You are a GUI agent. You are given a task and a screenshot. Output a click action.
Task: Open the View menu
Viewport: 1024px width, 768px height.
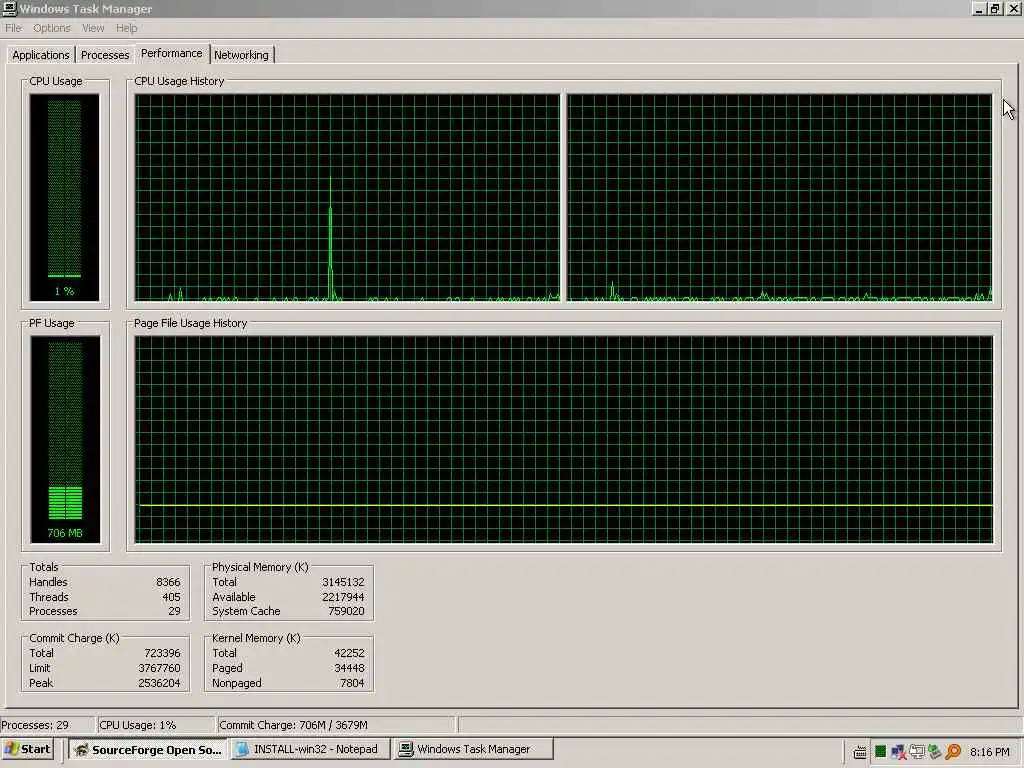coord(93,28)
